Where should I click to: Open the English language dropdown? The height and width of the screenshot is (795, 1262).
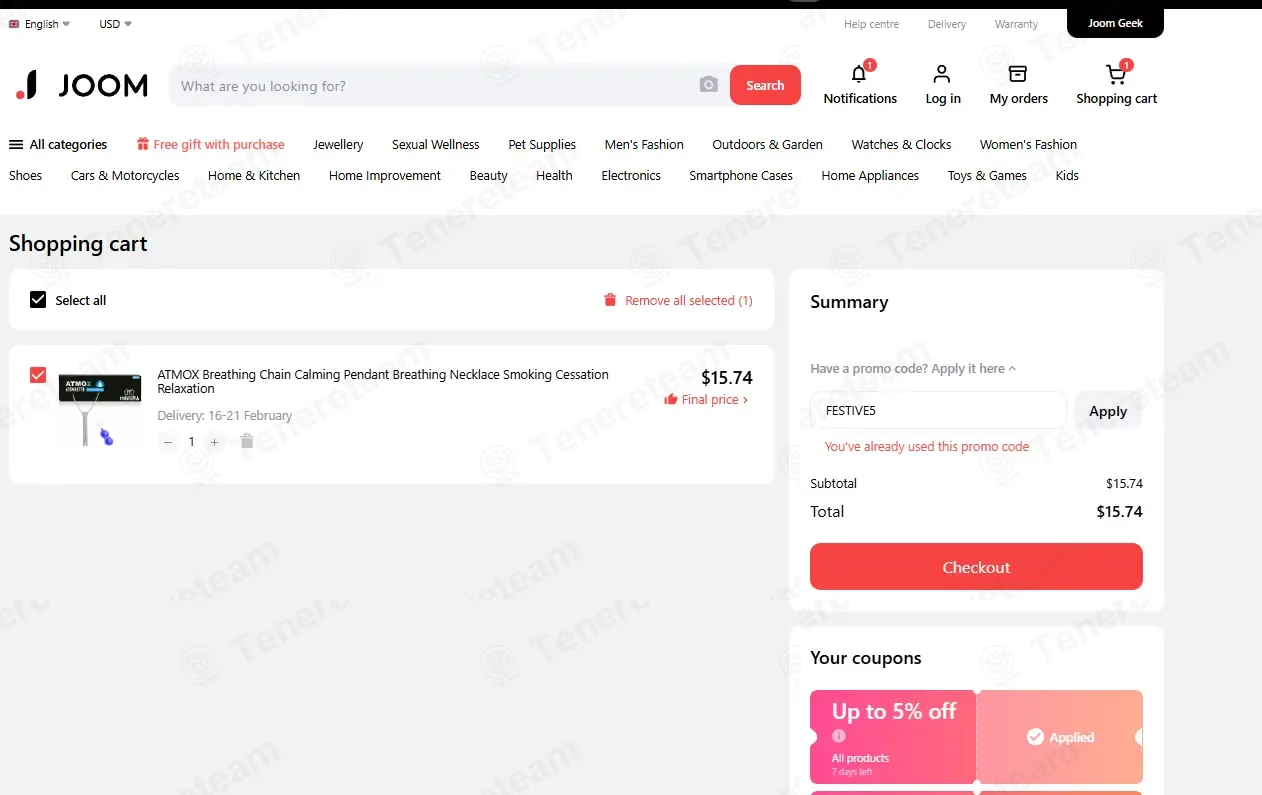47,24
